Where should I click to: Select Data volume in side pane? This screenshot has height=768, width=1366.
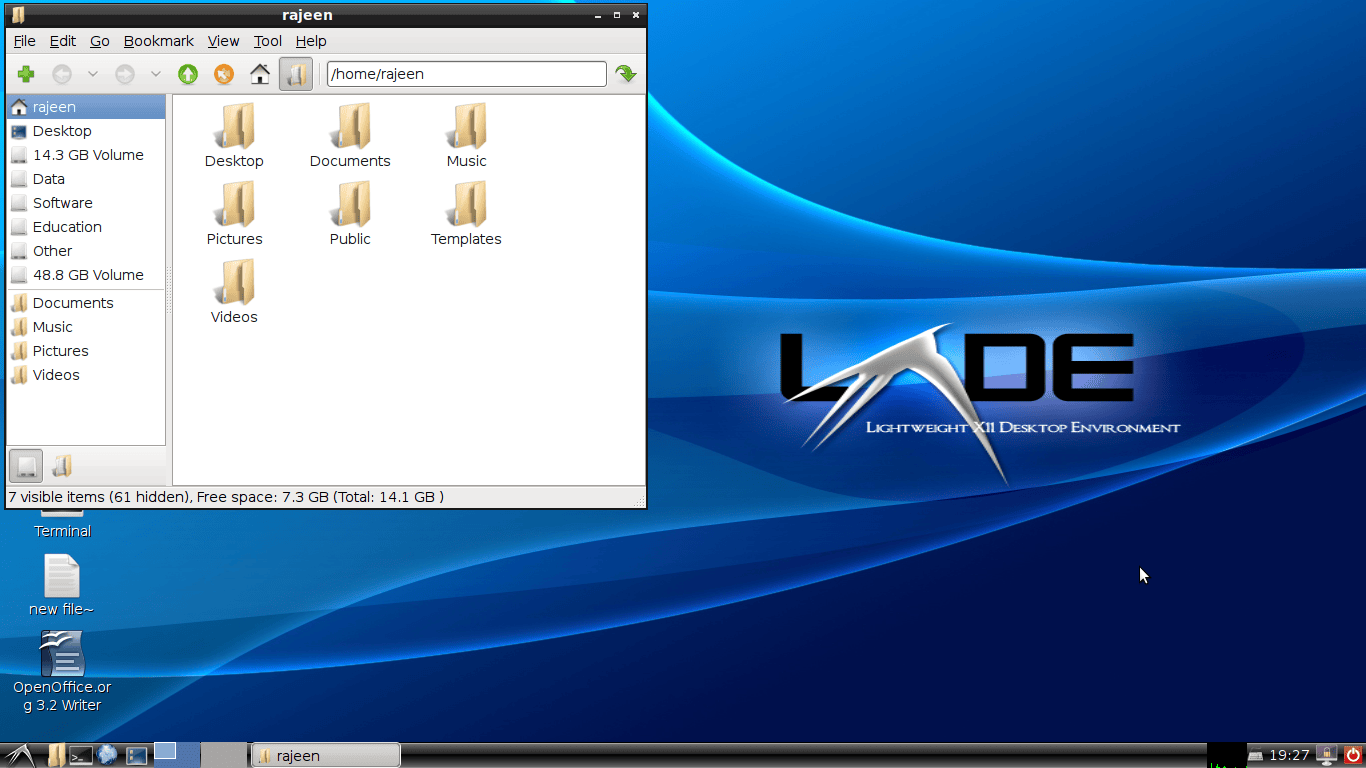coord(86,179)
